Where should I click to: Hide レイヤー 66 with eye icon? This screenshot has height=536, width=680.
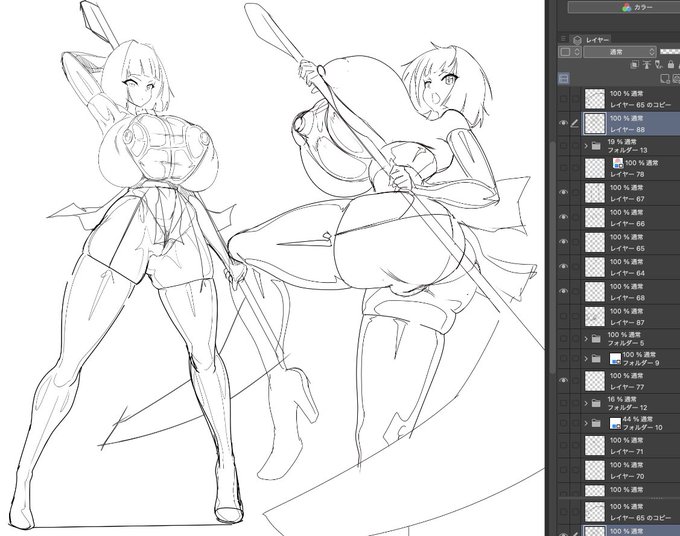[563, 217]
